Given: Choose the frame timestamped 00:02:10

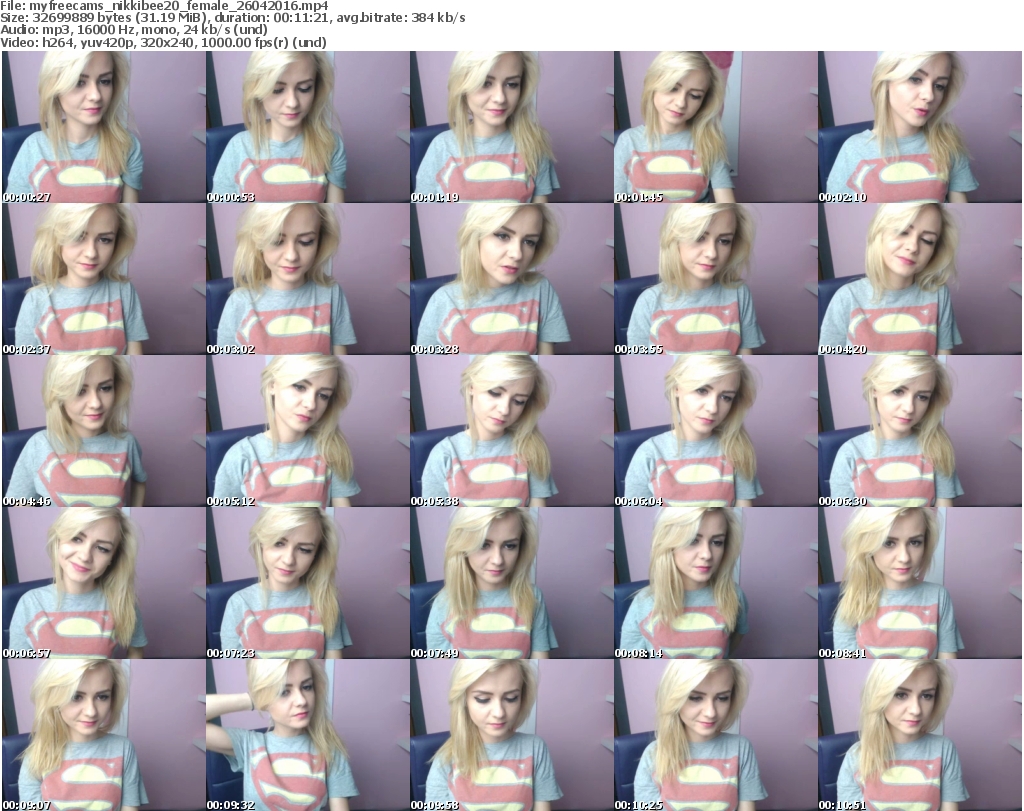Looking at the screenshot, I should pos(920,127).
